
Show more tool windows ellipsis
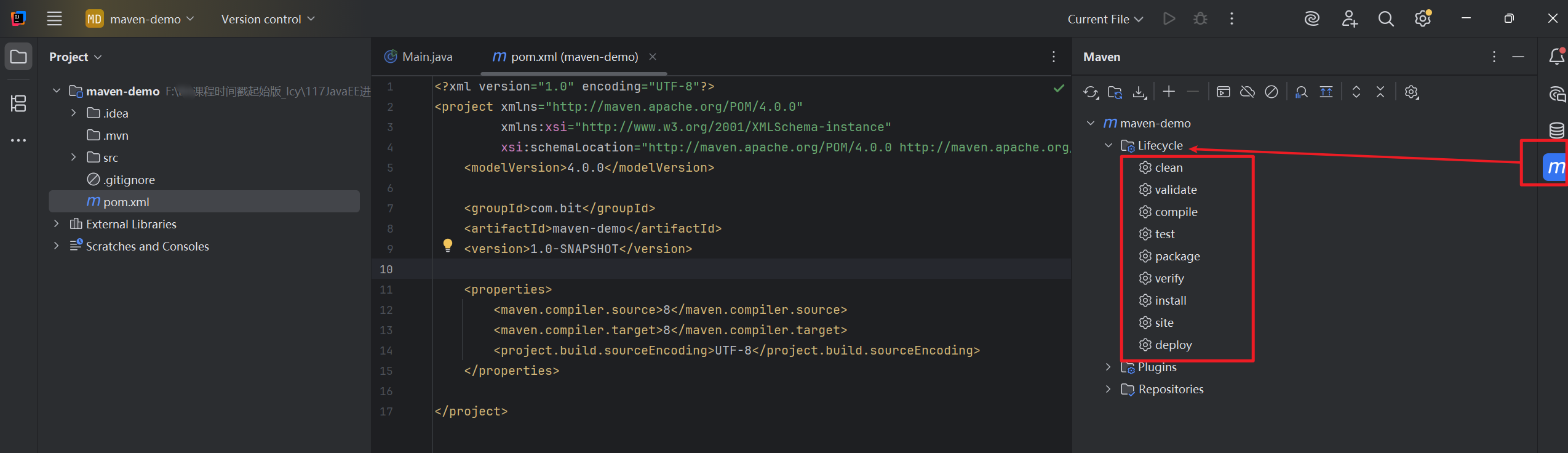click(18, 140)
